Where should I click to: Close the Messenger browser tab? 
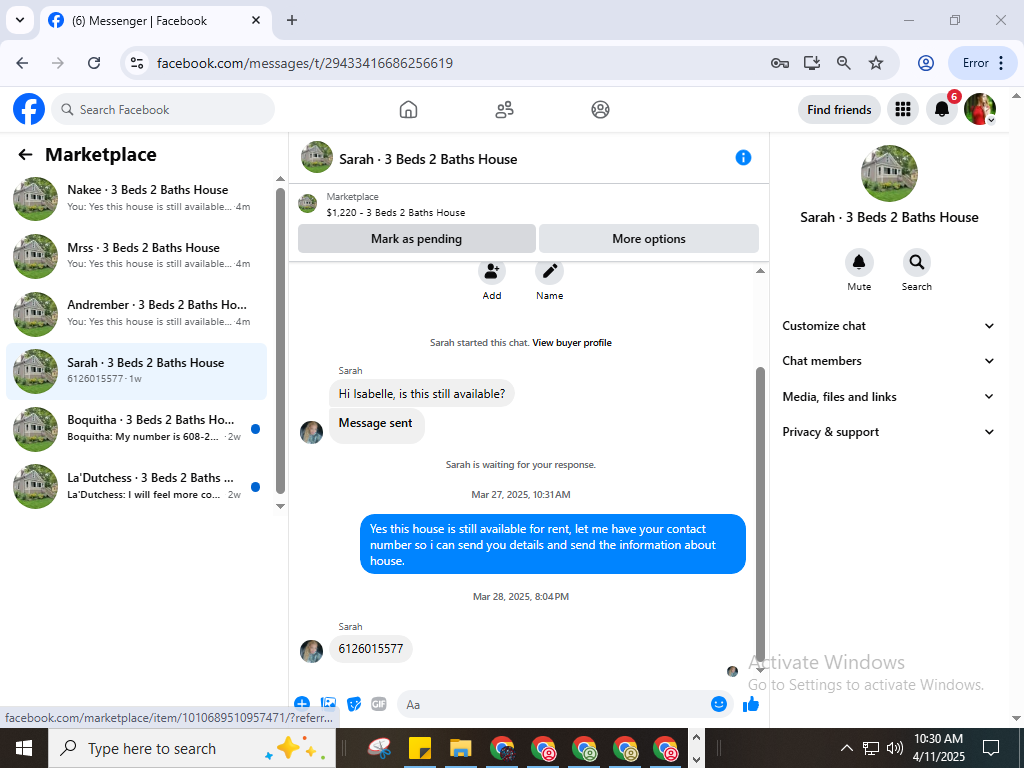click(x=256, y=20)
